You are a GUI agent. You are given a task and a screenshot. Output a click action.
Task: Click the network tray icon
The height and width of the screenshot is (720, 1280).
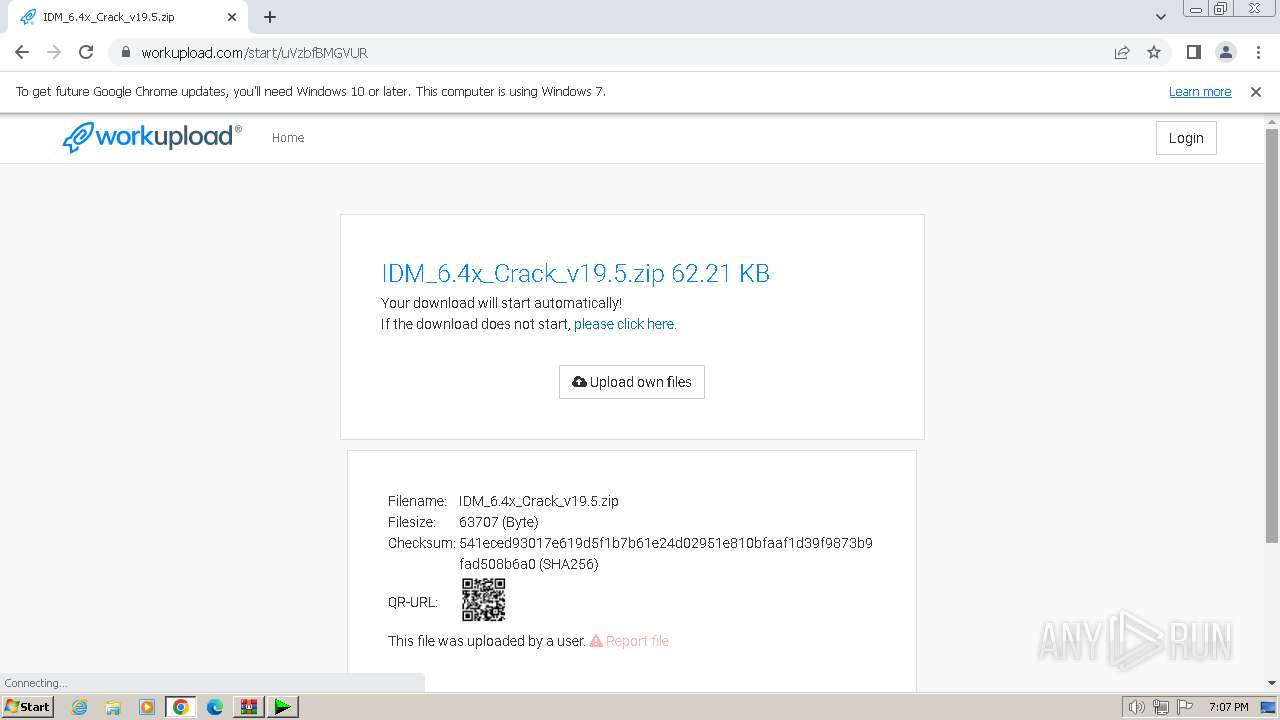(x=1161, y=707)
